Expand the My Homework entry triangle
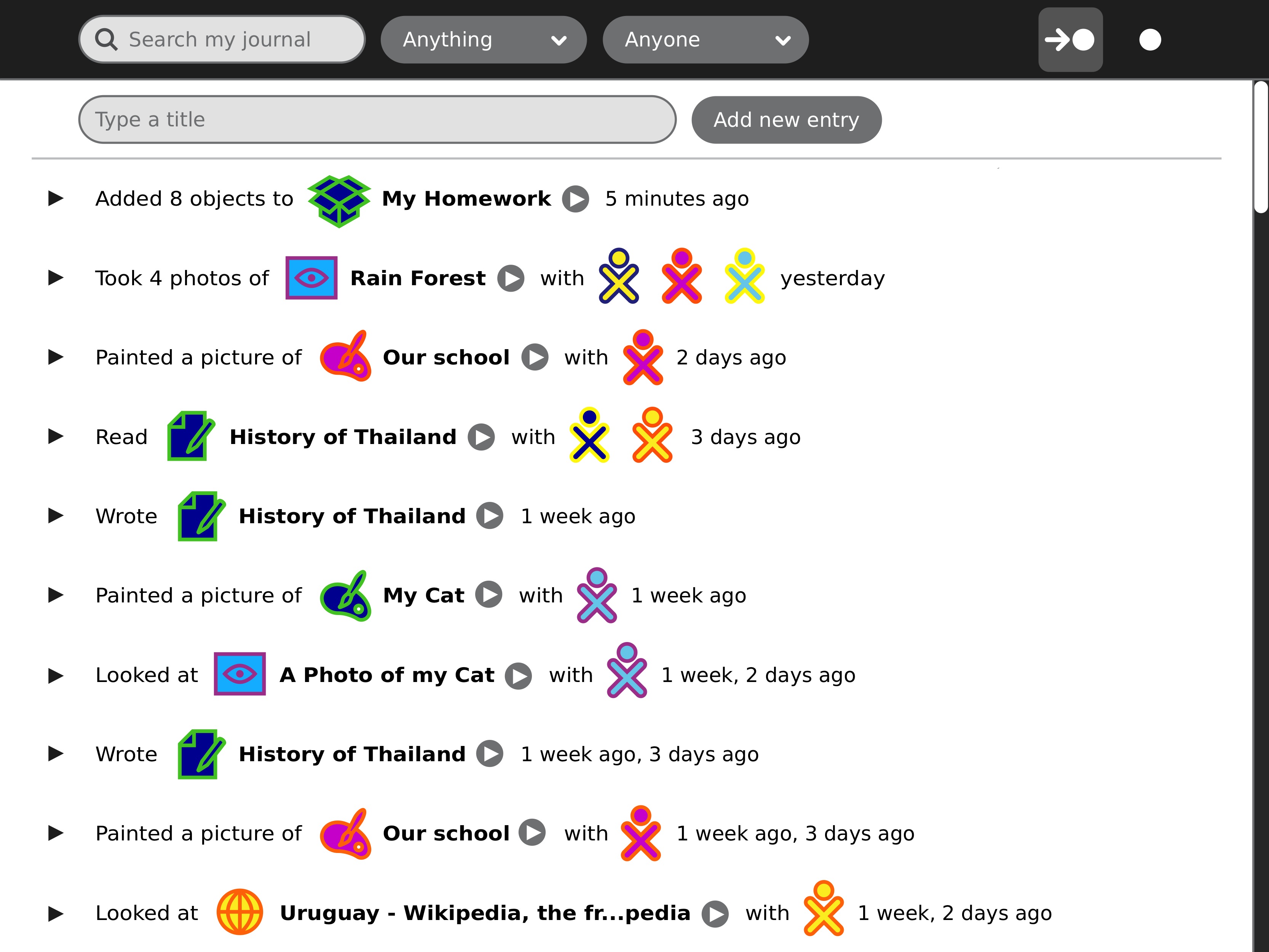 56,198
